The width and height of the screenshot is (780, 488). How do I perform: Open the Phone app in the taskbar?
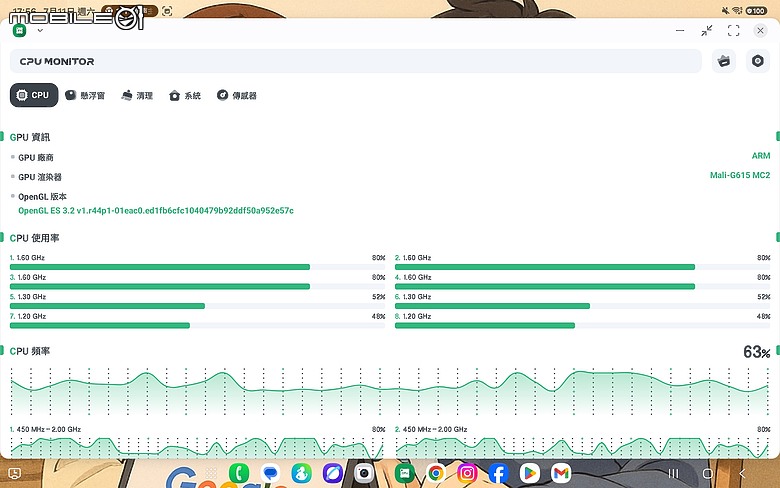click(x=239, y=473)
